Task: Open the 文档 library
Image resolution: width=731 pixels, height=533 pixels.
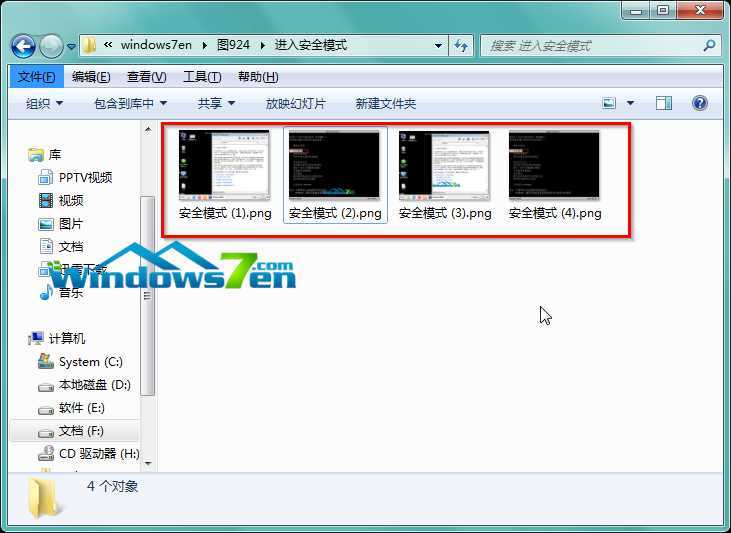Action: [70, 247]
